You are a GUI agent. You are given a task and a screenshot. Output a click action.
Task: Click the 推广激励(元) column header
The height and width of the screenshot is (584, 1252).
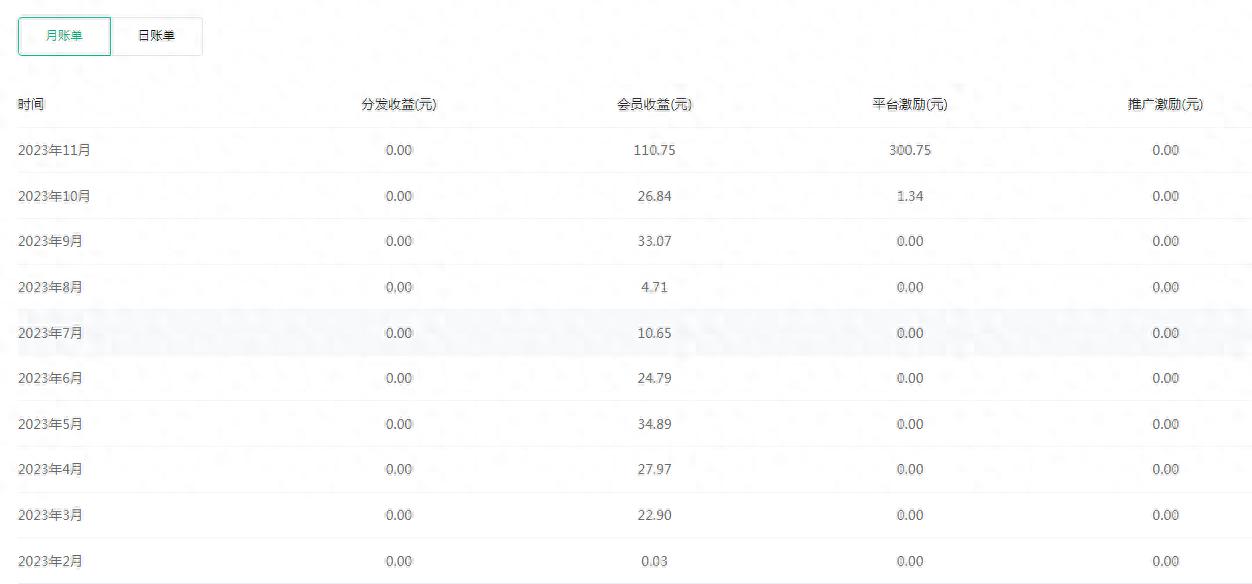pos(1165,103)
